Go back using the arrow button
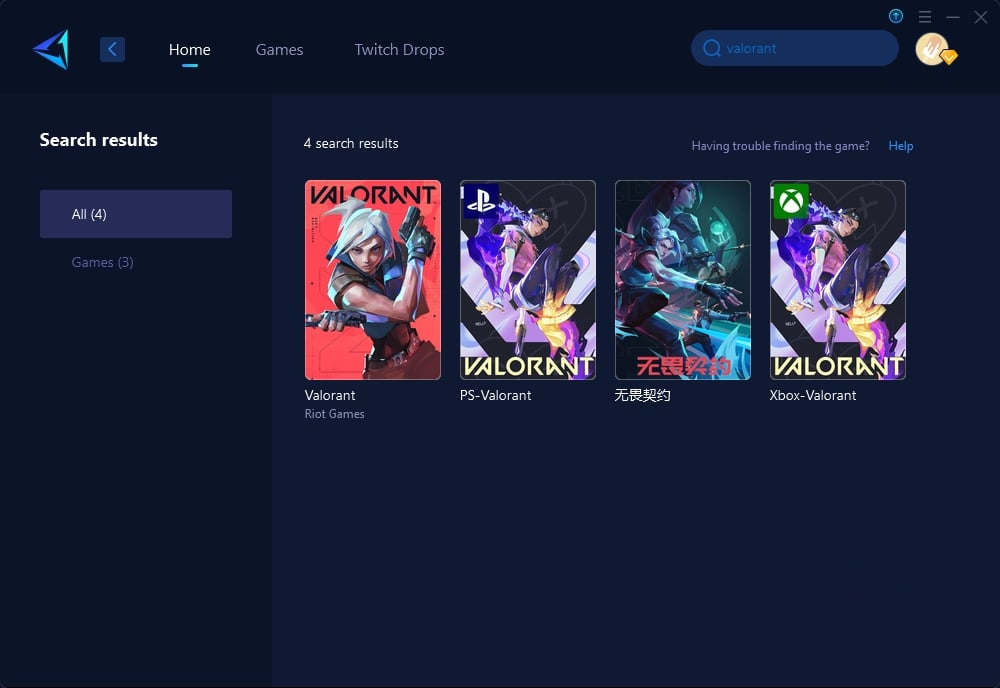This screenshot has height=688, width=1000. 112,49
